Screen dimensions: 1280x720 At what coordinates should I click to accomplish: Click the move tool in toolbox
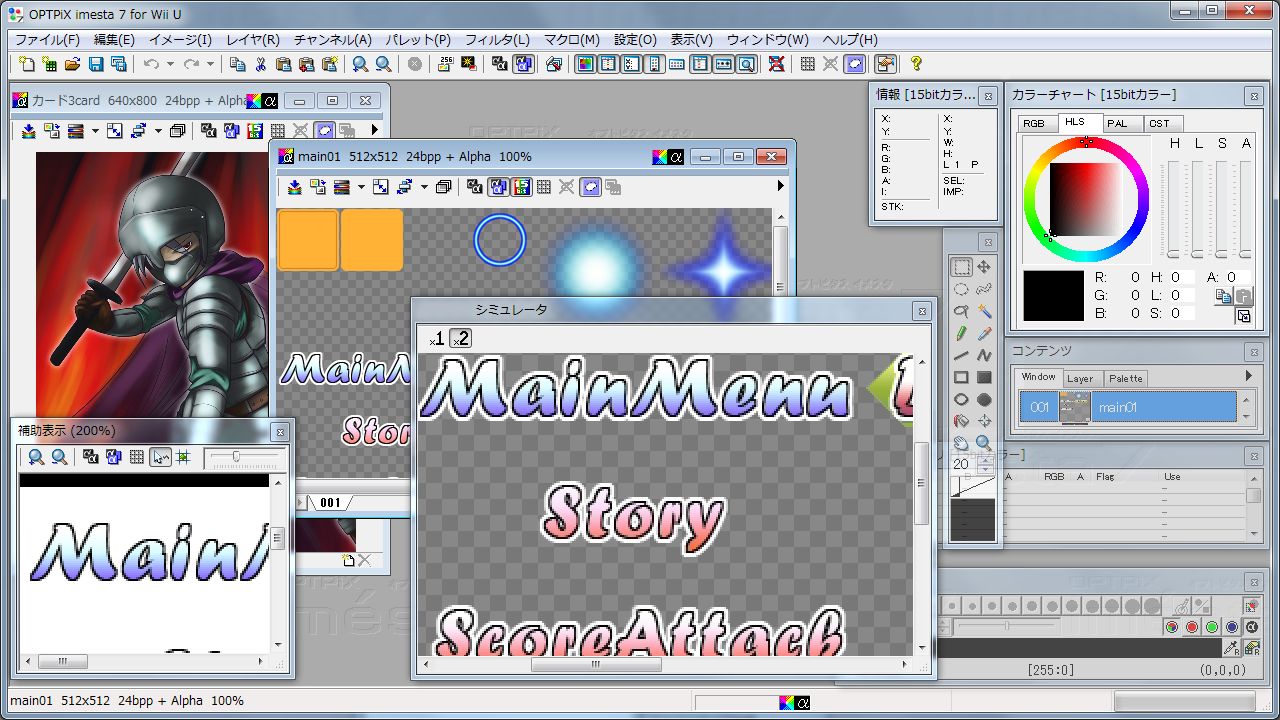(984, 267)
